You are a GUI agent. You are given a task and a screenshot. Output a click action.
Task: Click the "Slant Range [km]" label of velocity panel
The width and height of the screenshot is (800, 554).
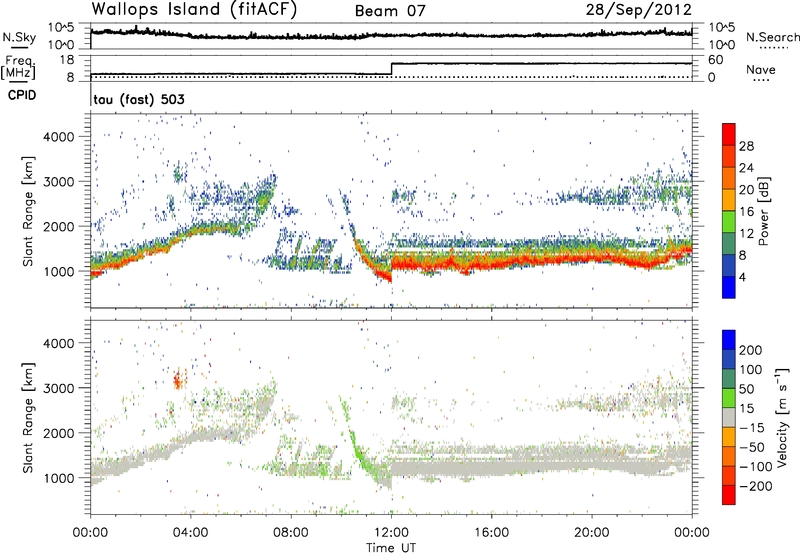click(28, 417)
